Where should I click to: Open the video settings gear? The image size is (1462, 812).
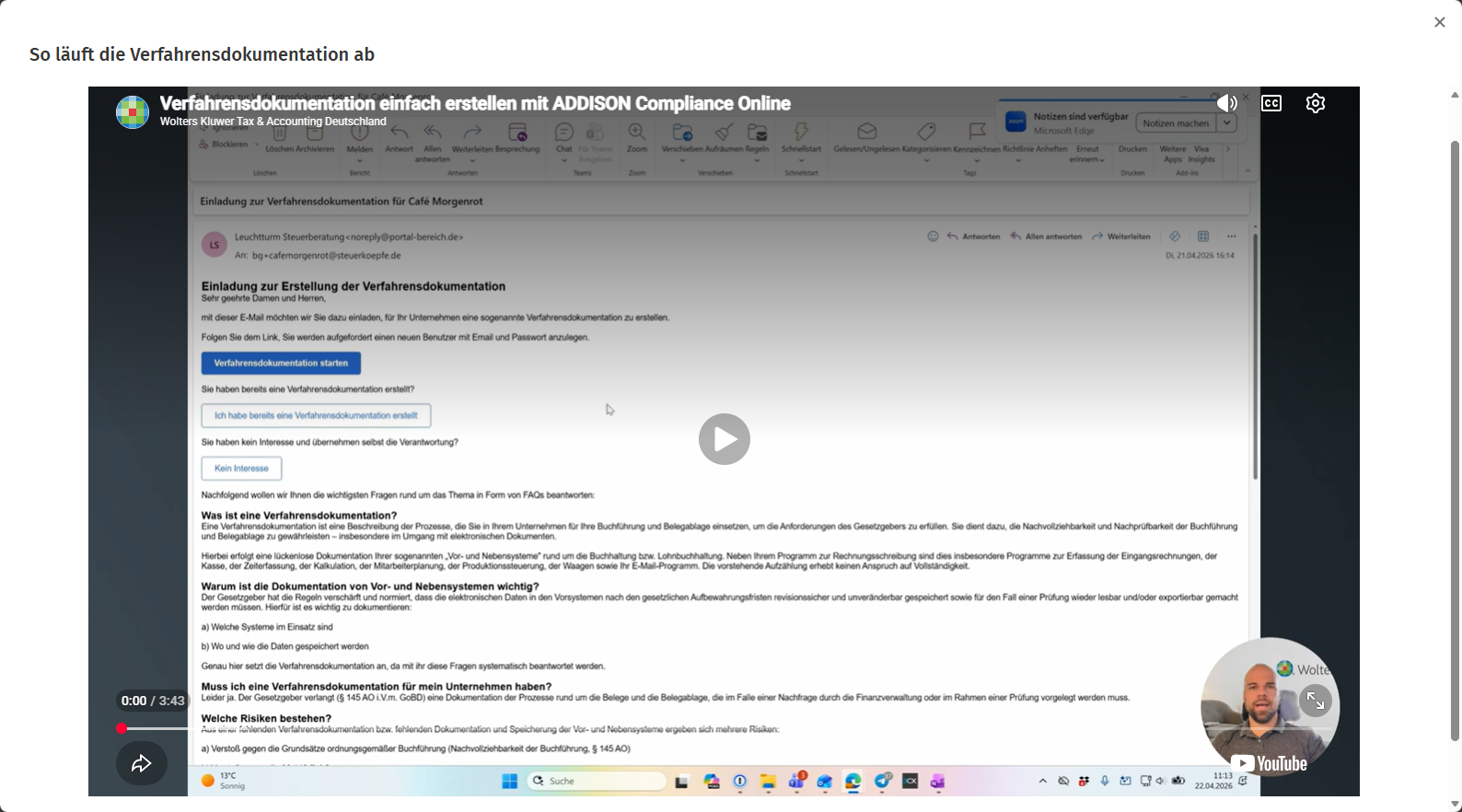[x=1316, y=103]
